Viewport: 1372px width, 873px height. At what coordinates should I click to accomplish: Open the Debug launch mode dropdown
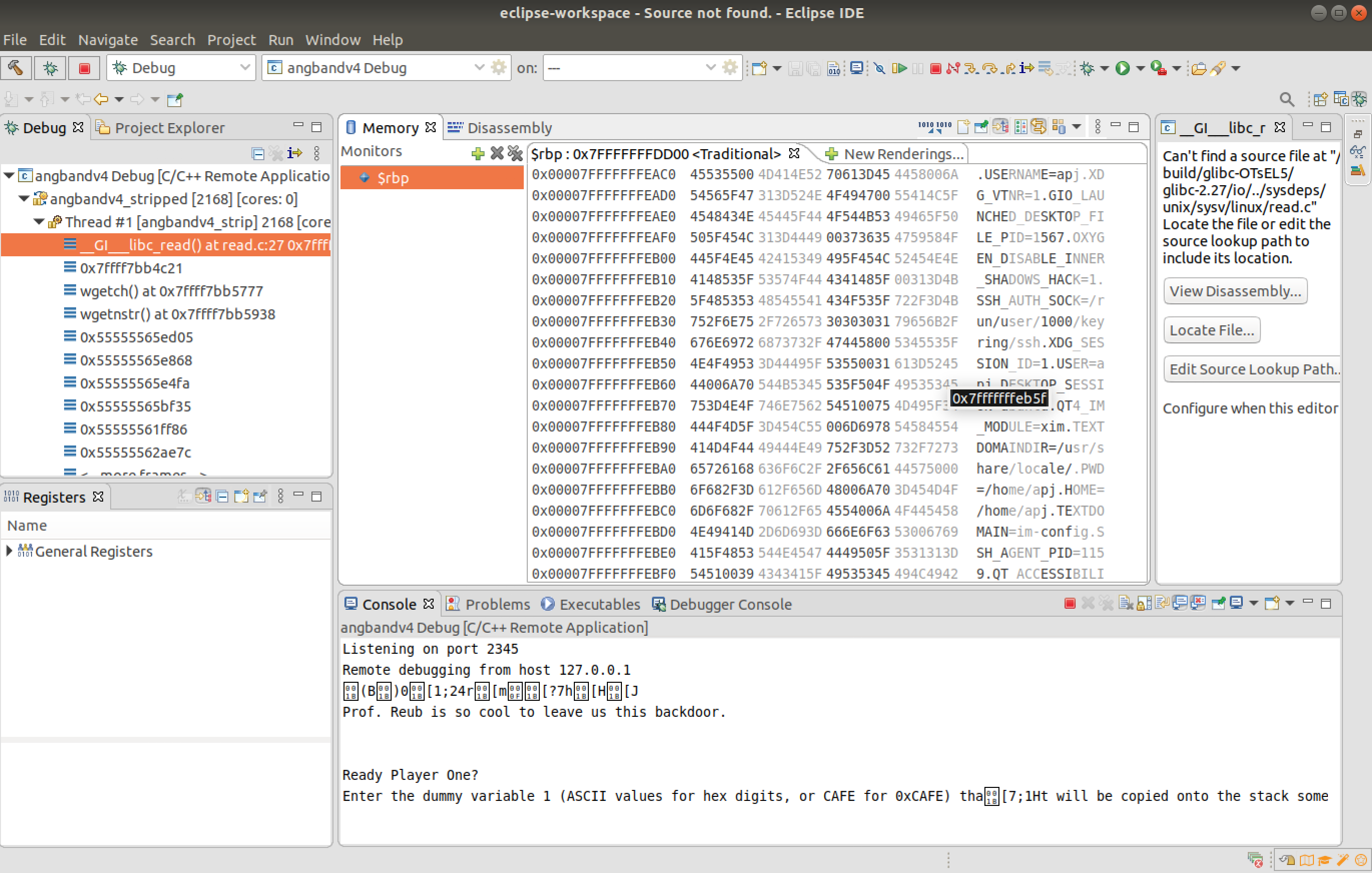tap(244, 68)
